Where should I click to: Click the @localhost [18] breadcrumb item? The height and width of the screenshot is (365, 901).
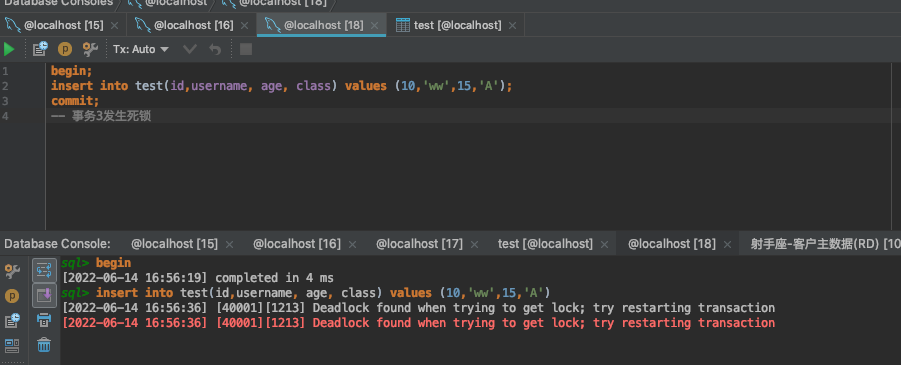tap(282, 3)
